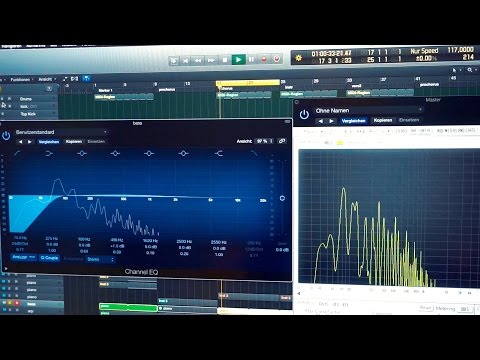The image size is (480, 360).
Task: Click Vergleichen in Channel EQ window
Action: [x=49, y=142]
